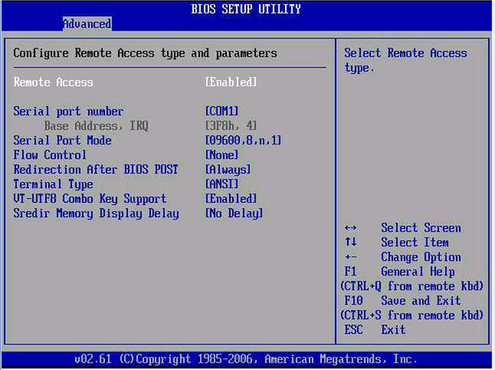Select Redirection After BIOS POST option

click(96, 169)
